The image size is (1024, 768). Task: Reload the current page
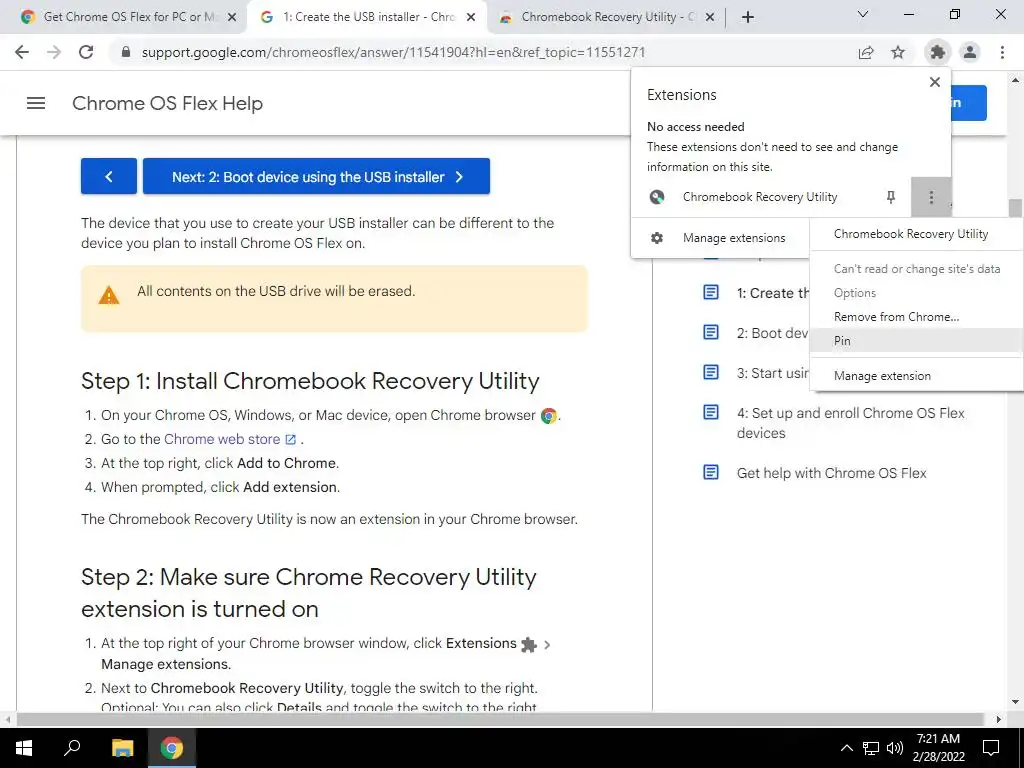86,52
